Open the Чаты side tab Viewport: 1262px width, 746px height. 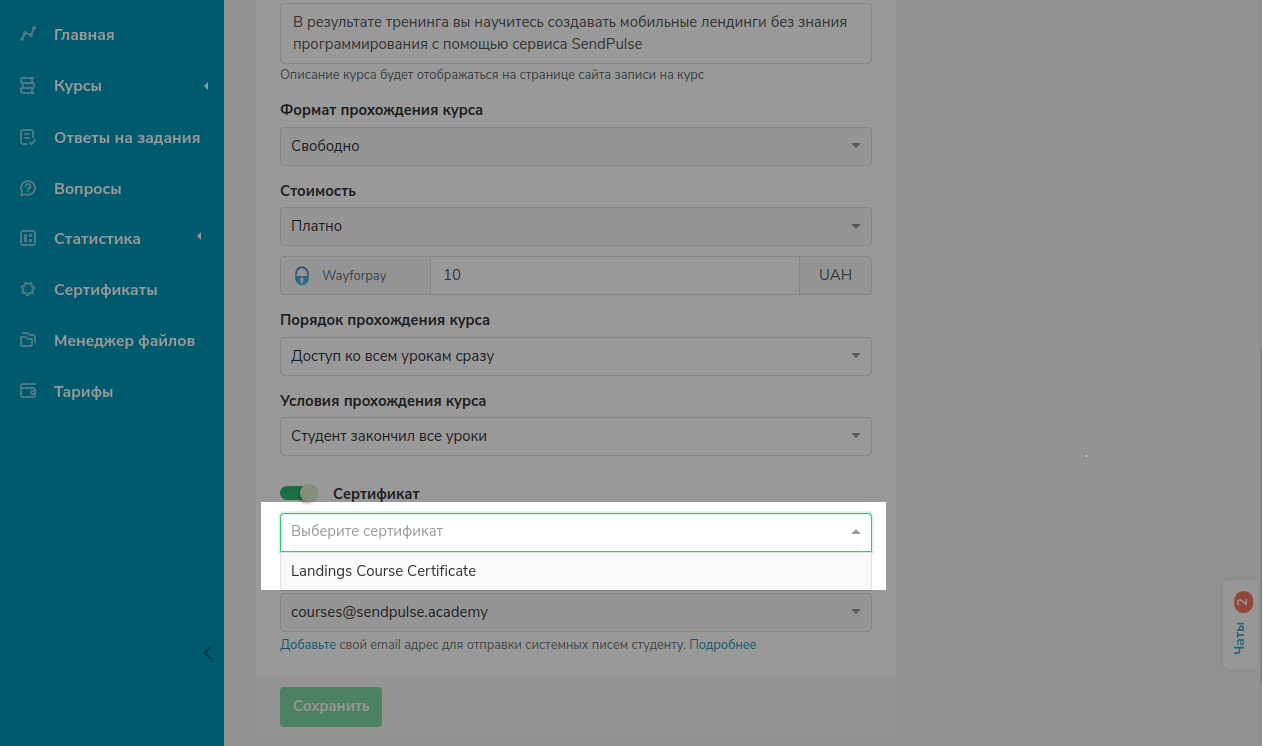(1240, 625)
